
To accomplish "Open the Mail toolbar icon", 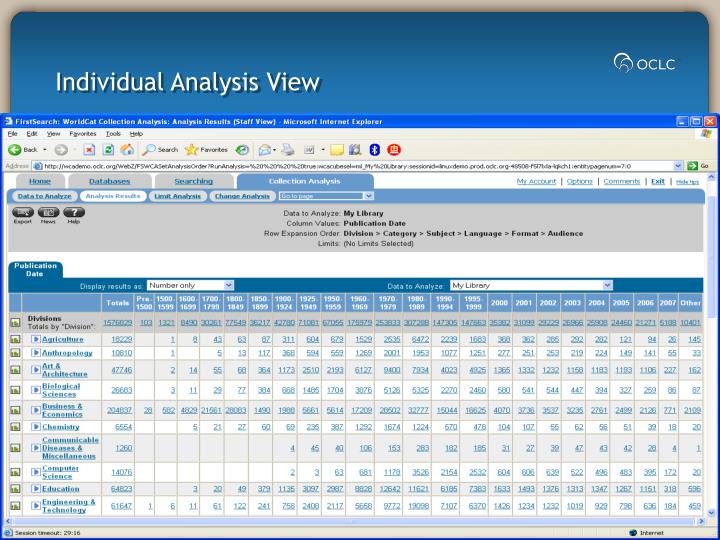I will (265, 150).
